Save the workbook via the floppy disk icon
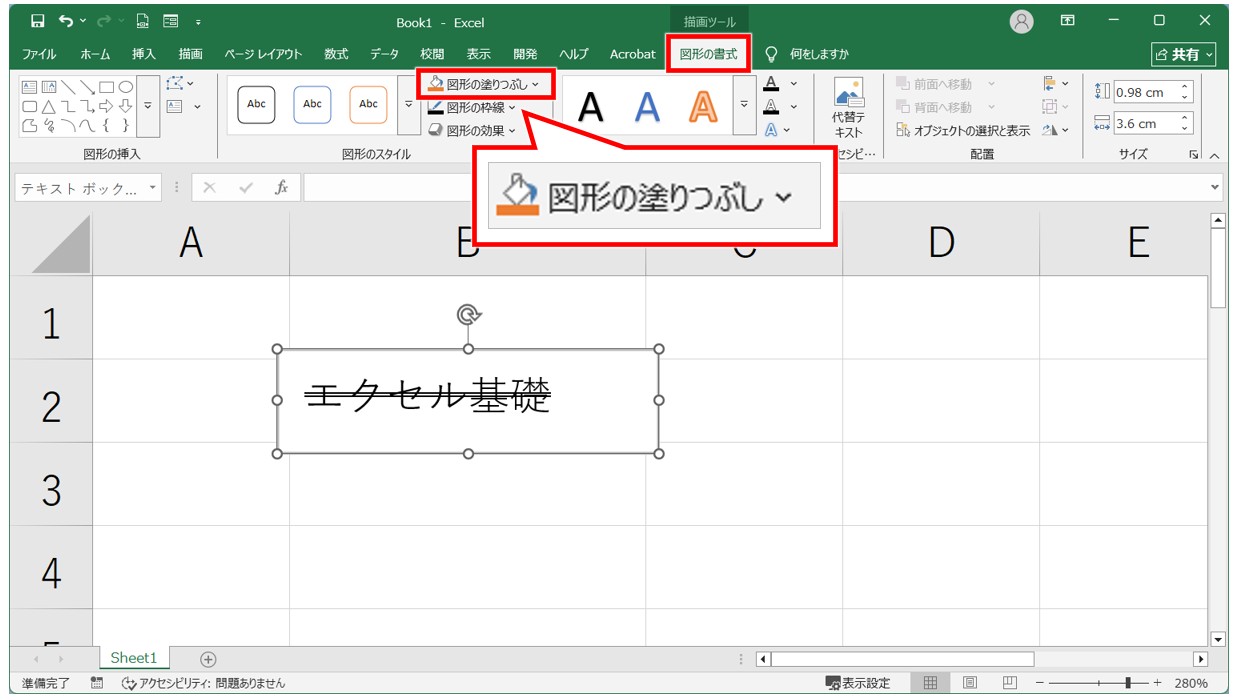 click(38, 21)
